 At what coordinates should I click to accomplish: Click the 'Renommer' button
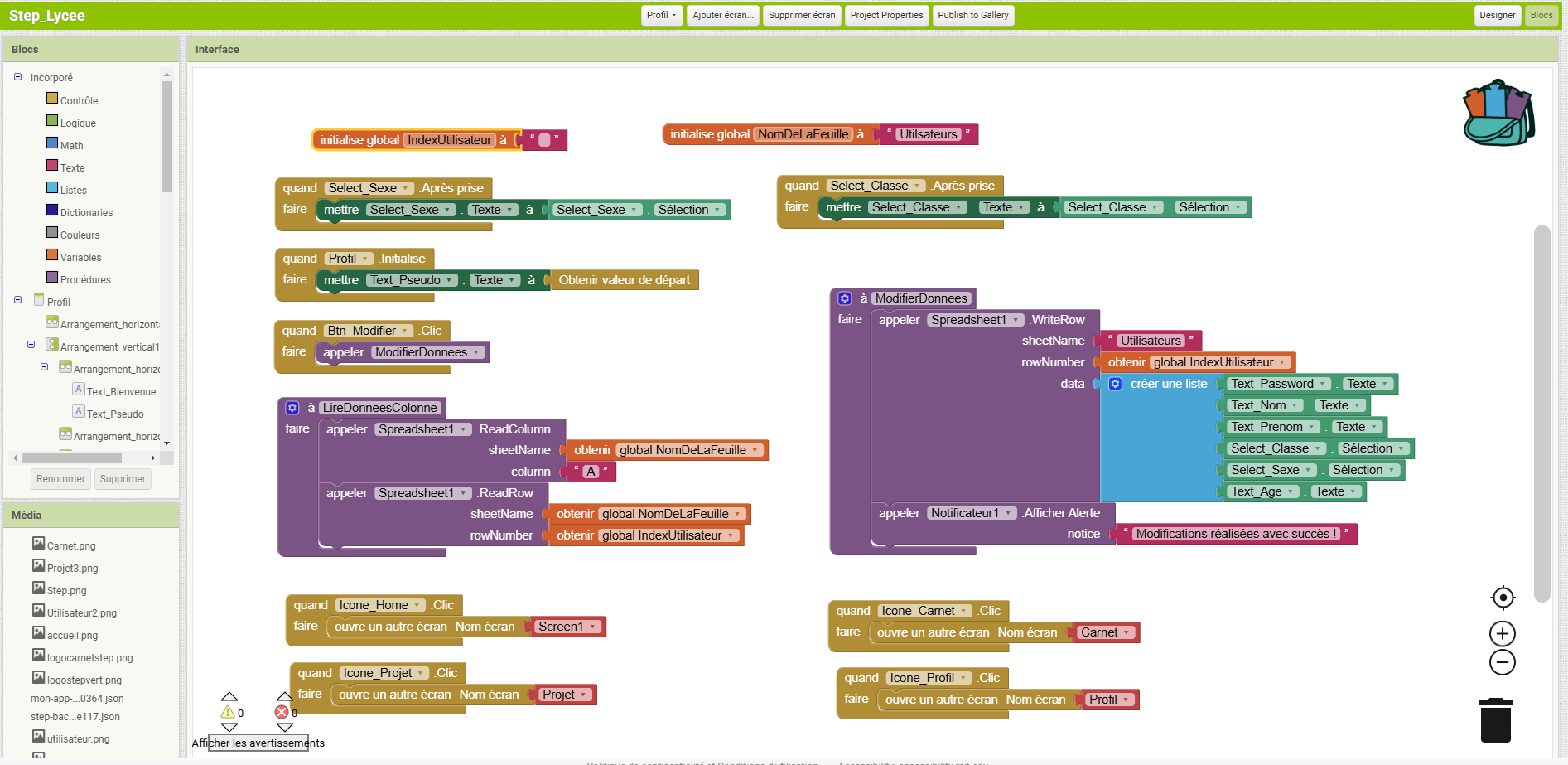60,478
